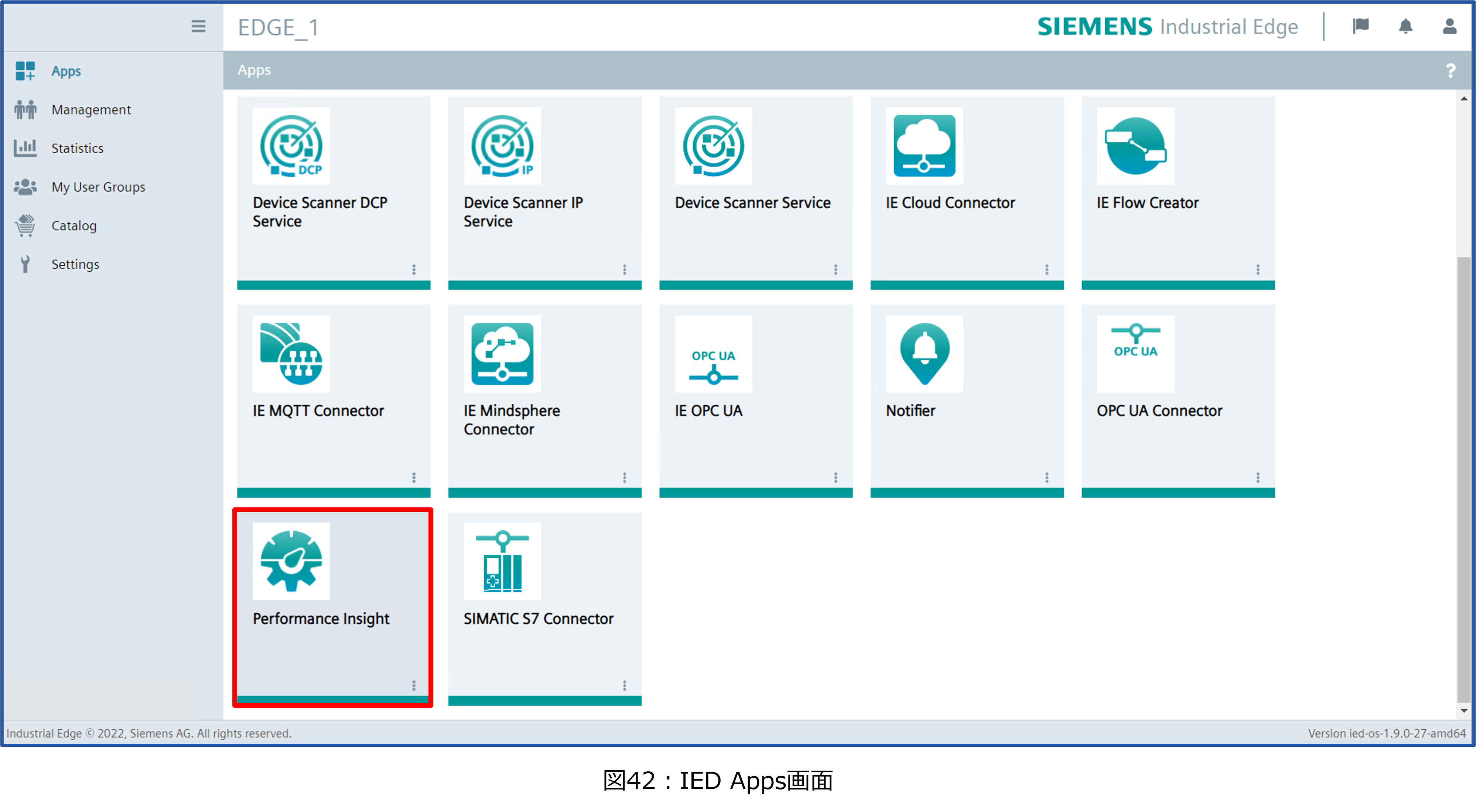Open notifications bell in header

1405,26
